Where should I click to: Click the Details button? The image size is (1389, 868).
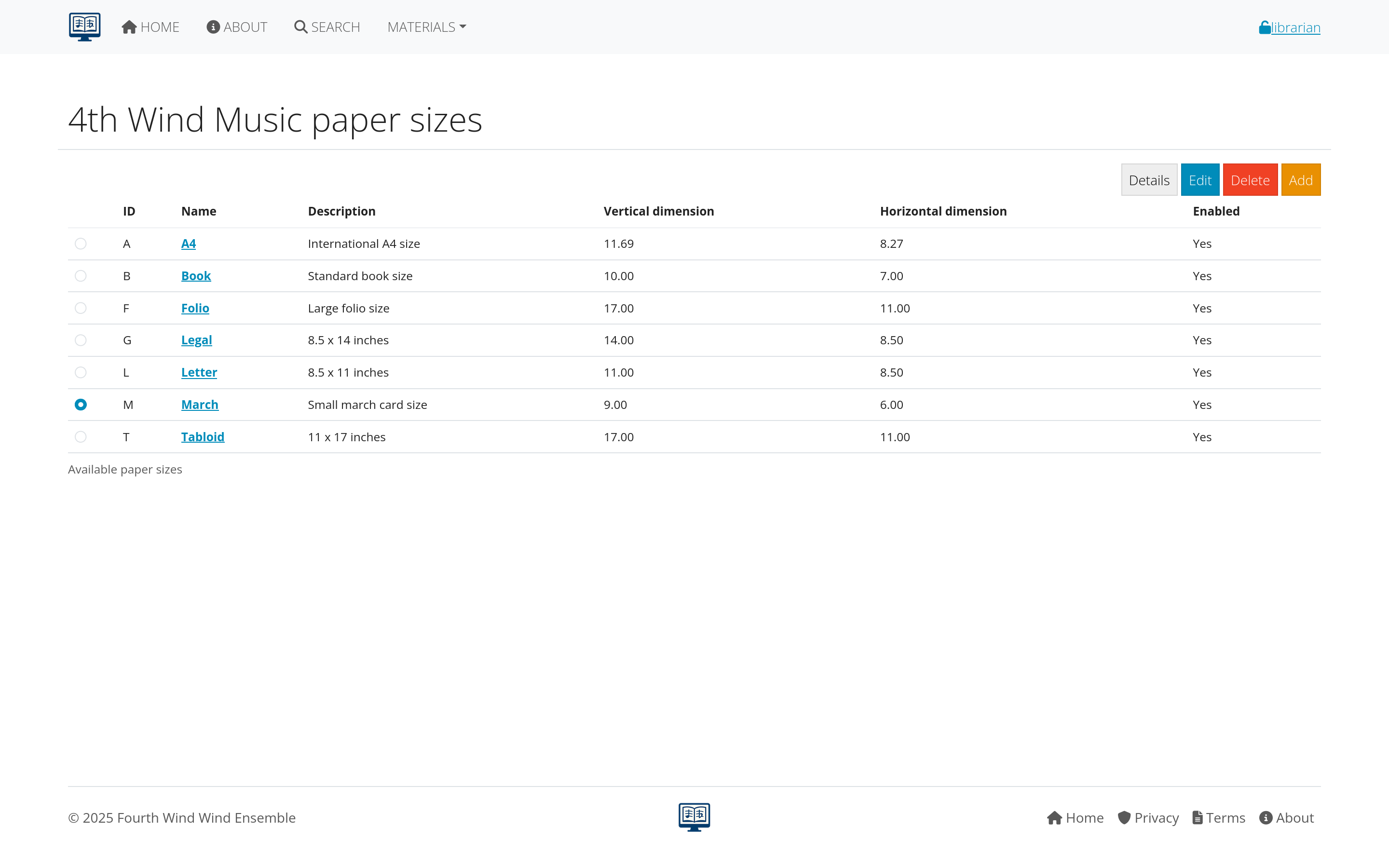1148,180
